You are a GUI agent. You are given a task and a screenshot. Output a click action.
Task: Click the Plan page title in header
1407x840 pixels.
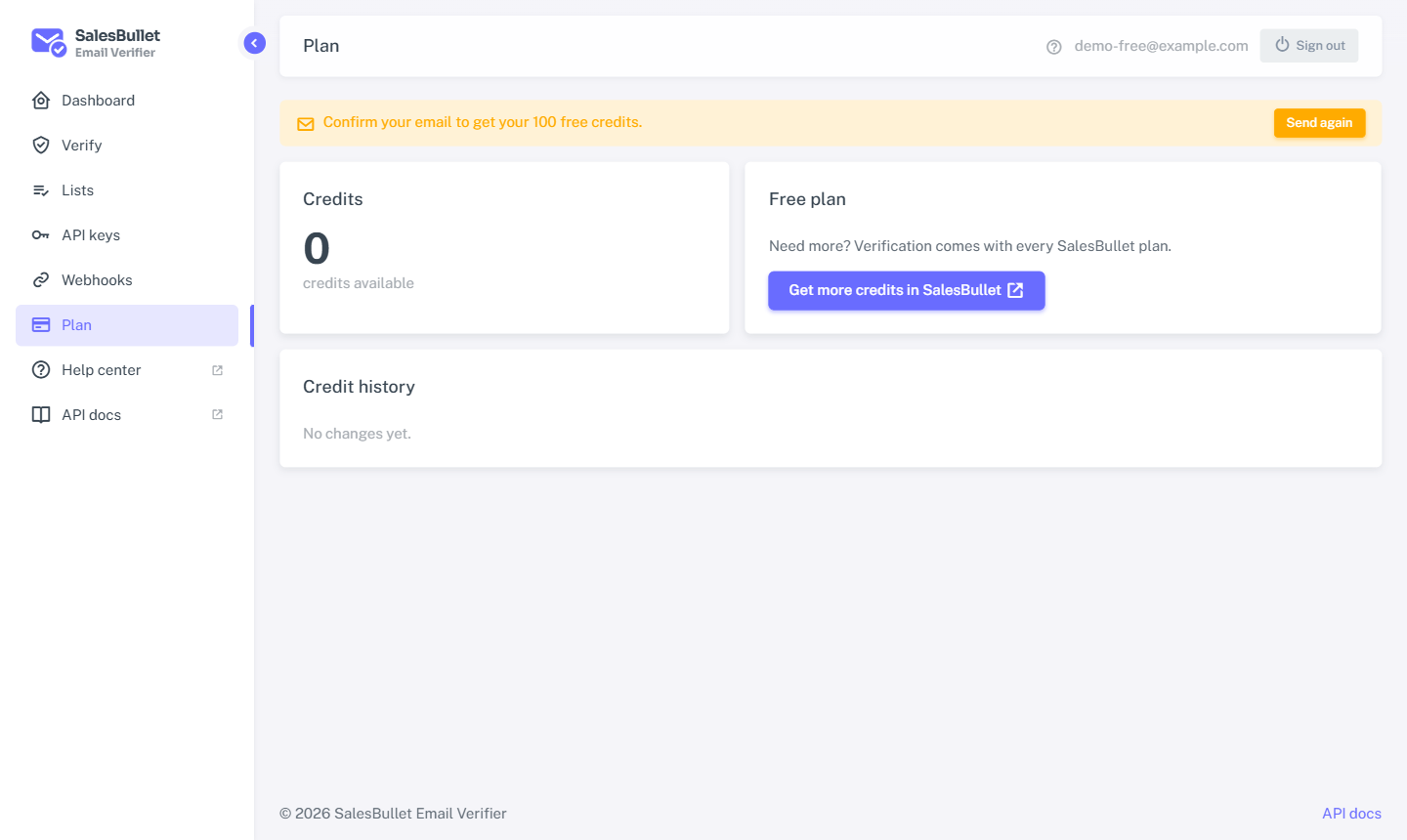(321, 46)
